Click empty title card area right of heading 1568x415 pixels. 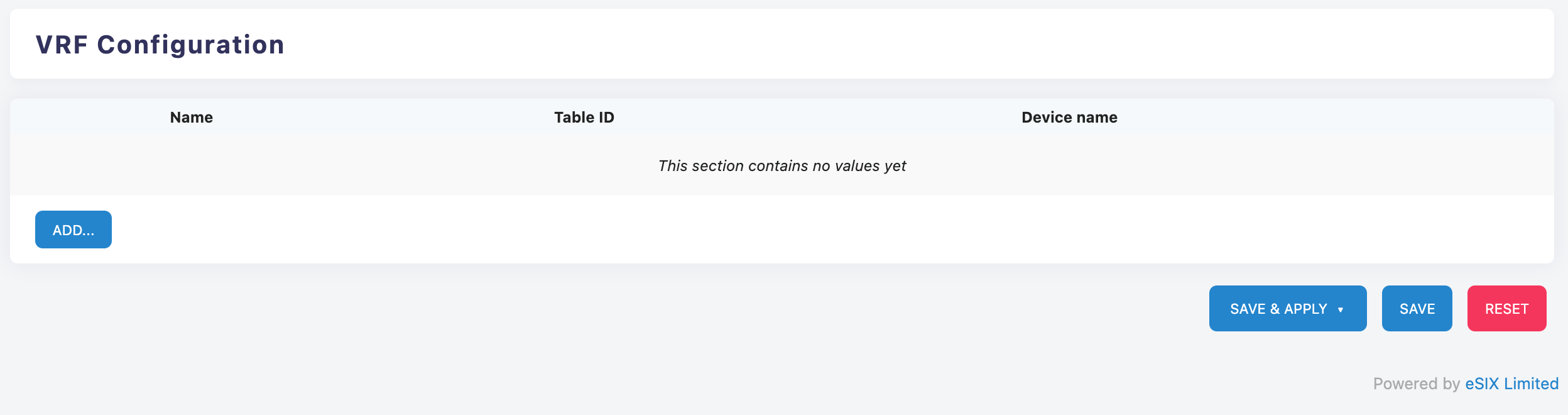(x=879, y=45)
